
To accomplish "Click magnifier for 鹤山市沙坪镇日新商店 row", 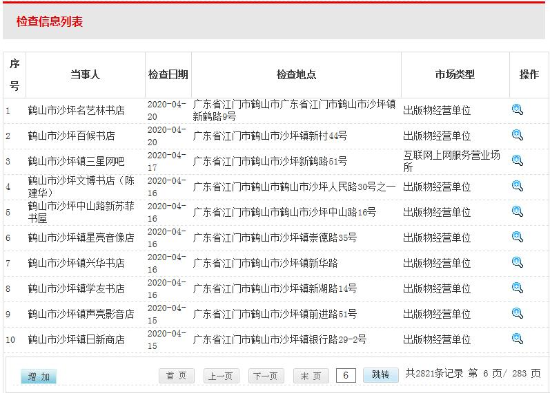I will (x=517, y=339).
